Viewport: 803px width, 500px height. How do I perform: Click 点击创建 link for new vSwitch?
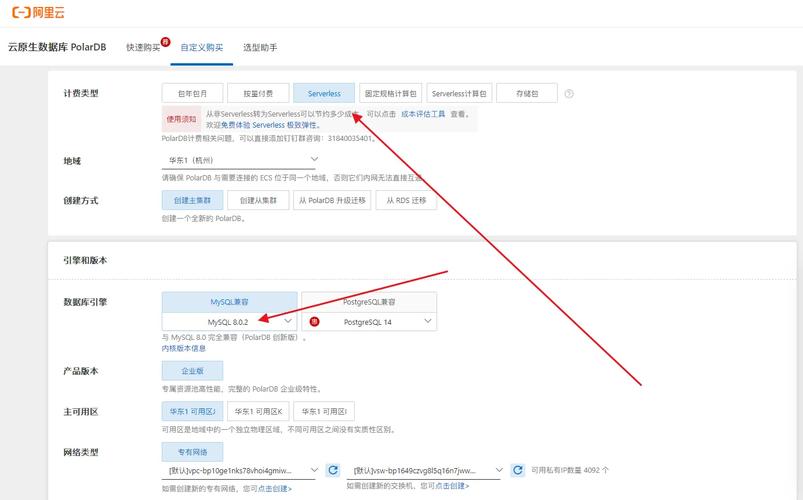coord(452,486)
